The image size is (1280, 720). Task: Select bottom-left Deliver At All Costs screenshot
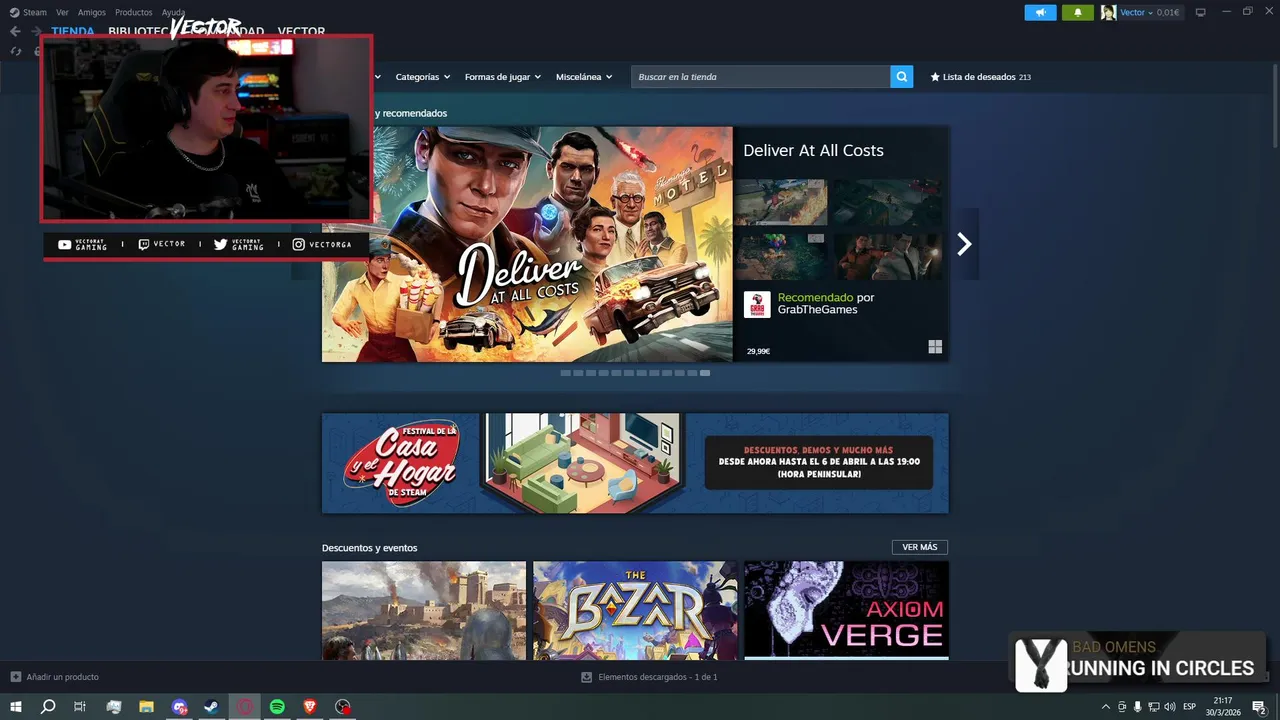(x=781, y=257)
